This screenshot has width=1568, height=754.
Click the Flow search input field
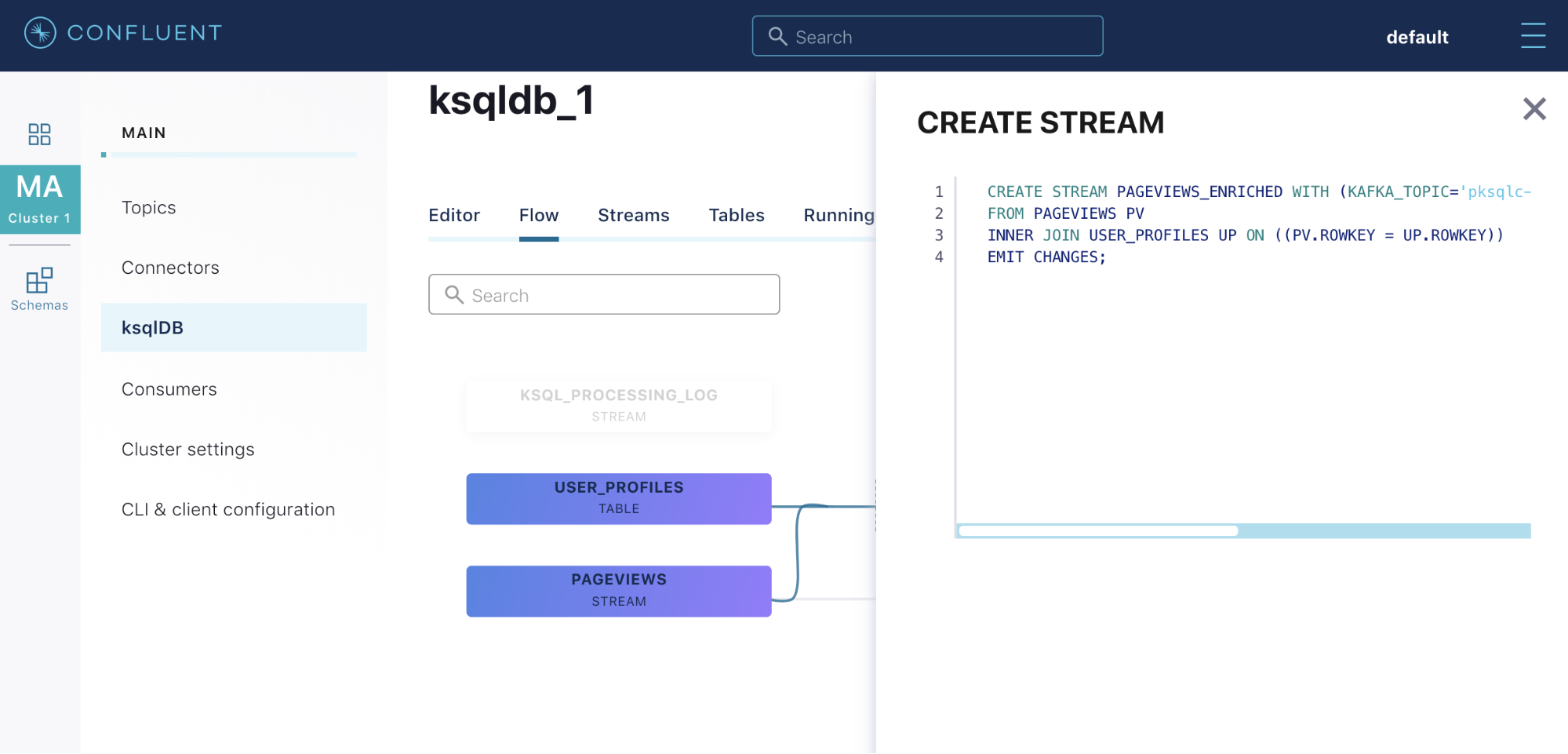[604, 294]
